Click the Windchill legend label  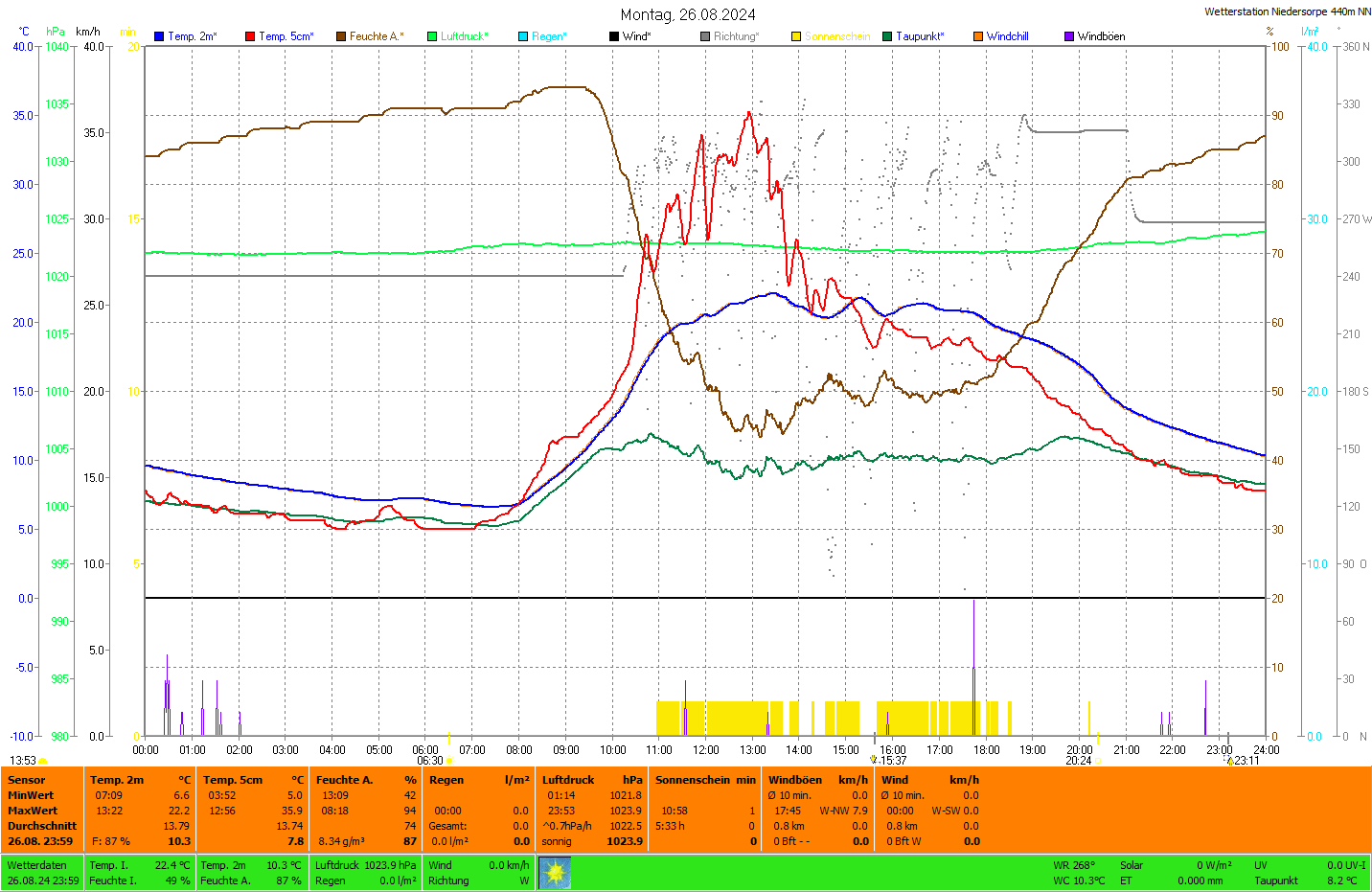coord(1007,36)
